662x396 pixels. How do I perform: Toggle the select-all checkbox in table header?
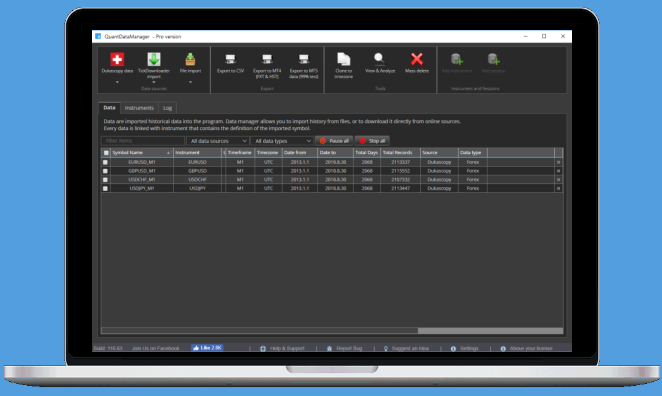pyautogui.click(x=106, y=153)
